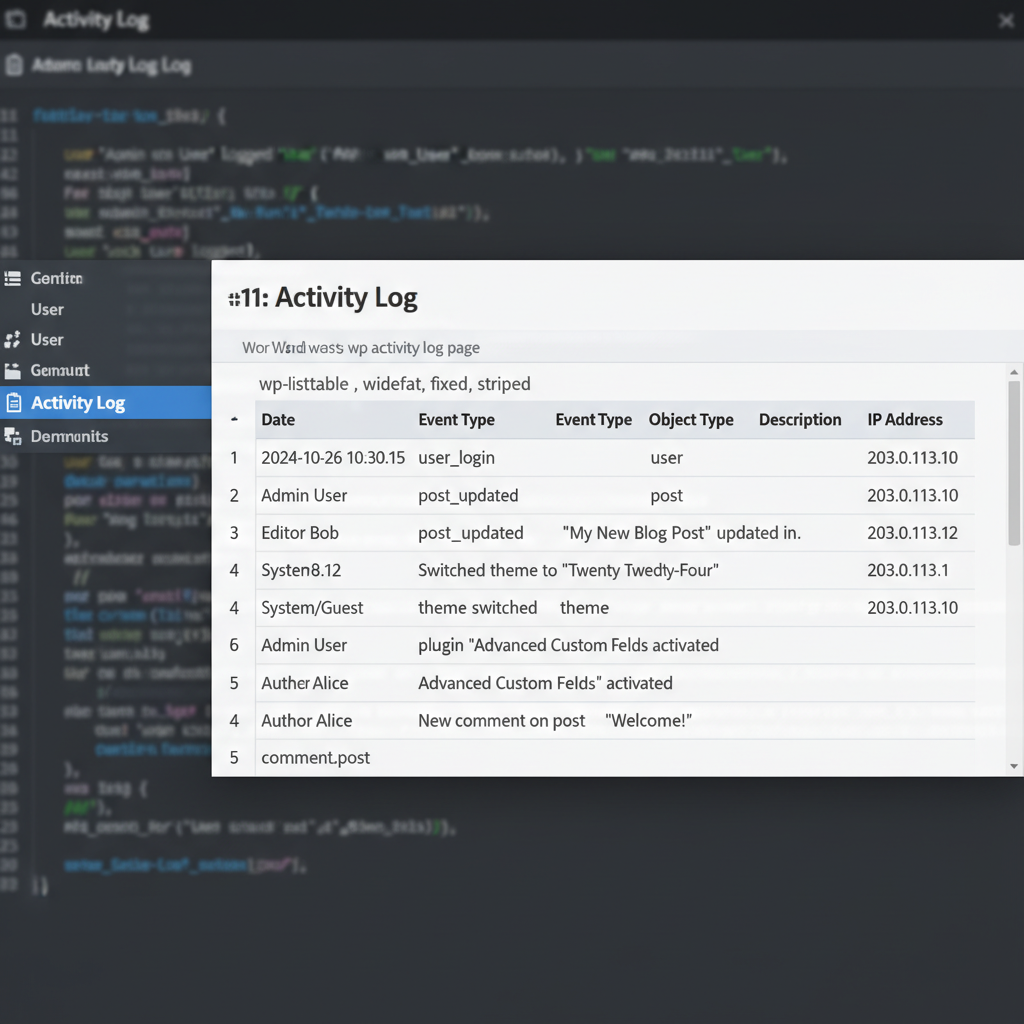This screenshot has height=1024, width=1024.
Task: Select the Components icon at sidebar bottom
Action: (x=14, y=436)
